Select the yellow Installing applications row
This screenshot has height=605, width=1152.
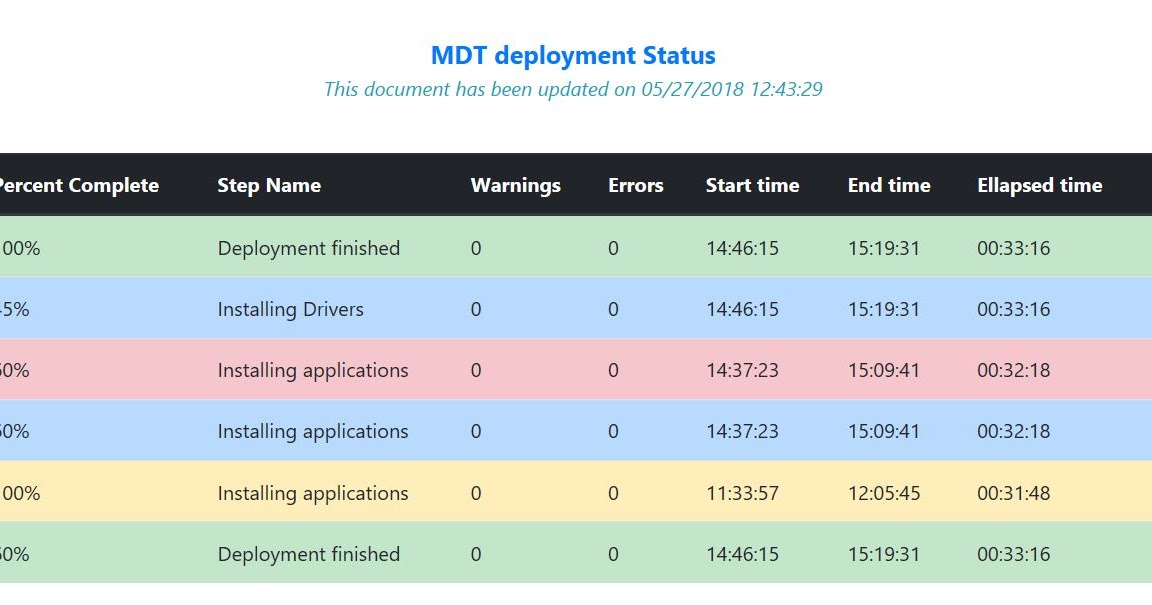coord(312,492)
